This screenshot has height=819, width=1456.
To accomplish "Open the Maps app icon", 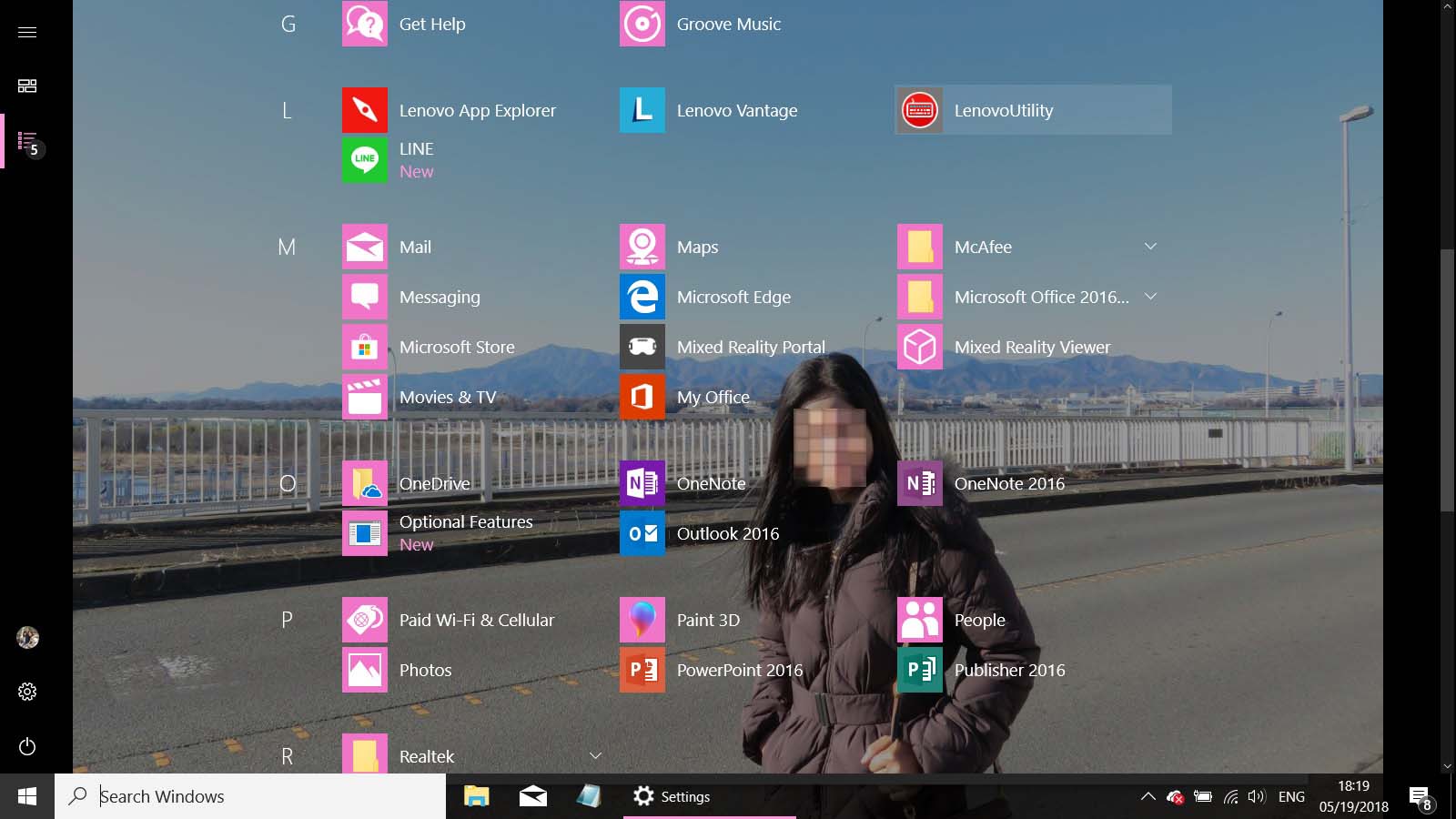I will click(642, 247).
